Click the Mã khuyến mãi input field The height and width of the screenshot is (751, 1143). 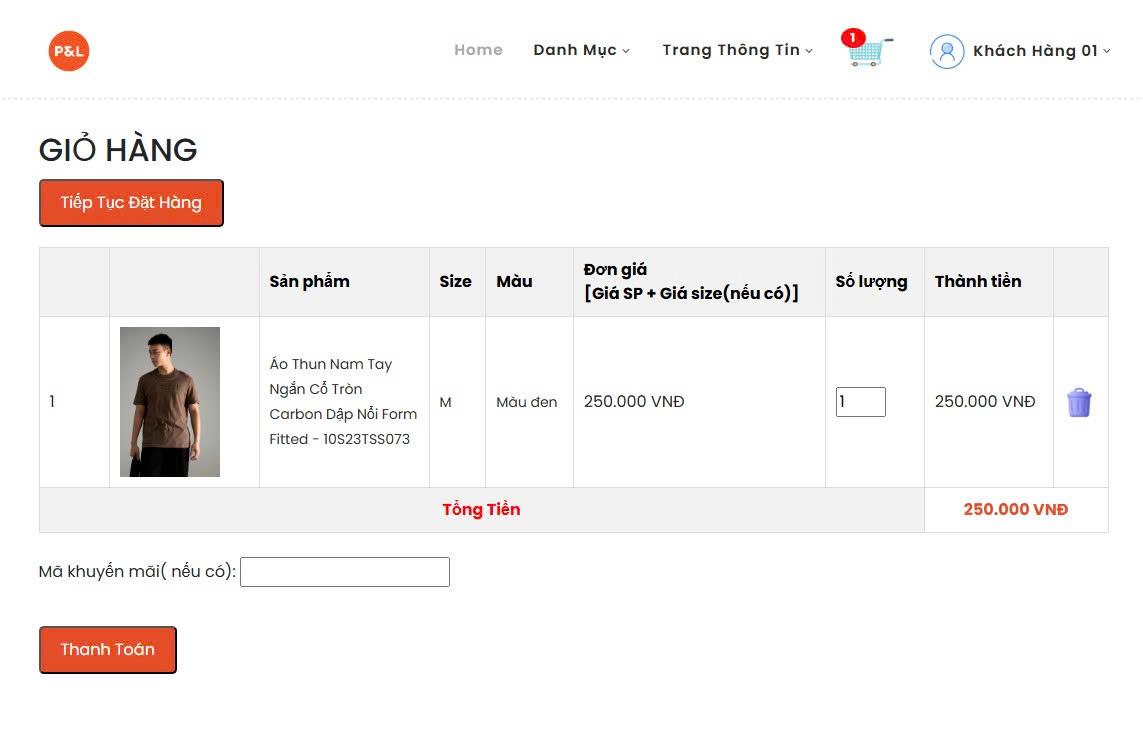(x=345, y=571)
